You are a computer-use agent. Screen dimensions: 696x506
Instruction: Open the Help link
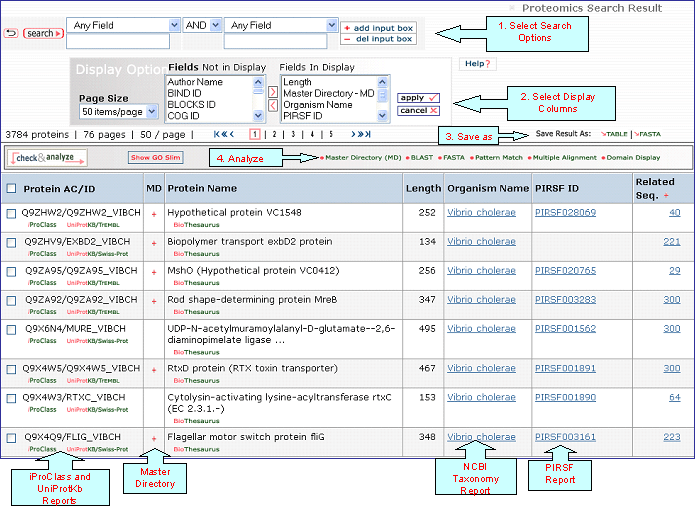[x=476, y=64]
